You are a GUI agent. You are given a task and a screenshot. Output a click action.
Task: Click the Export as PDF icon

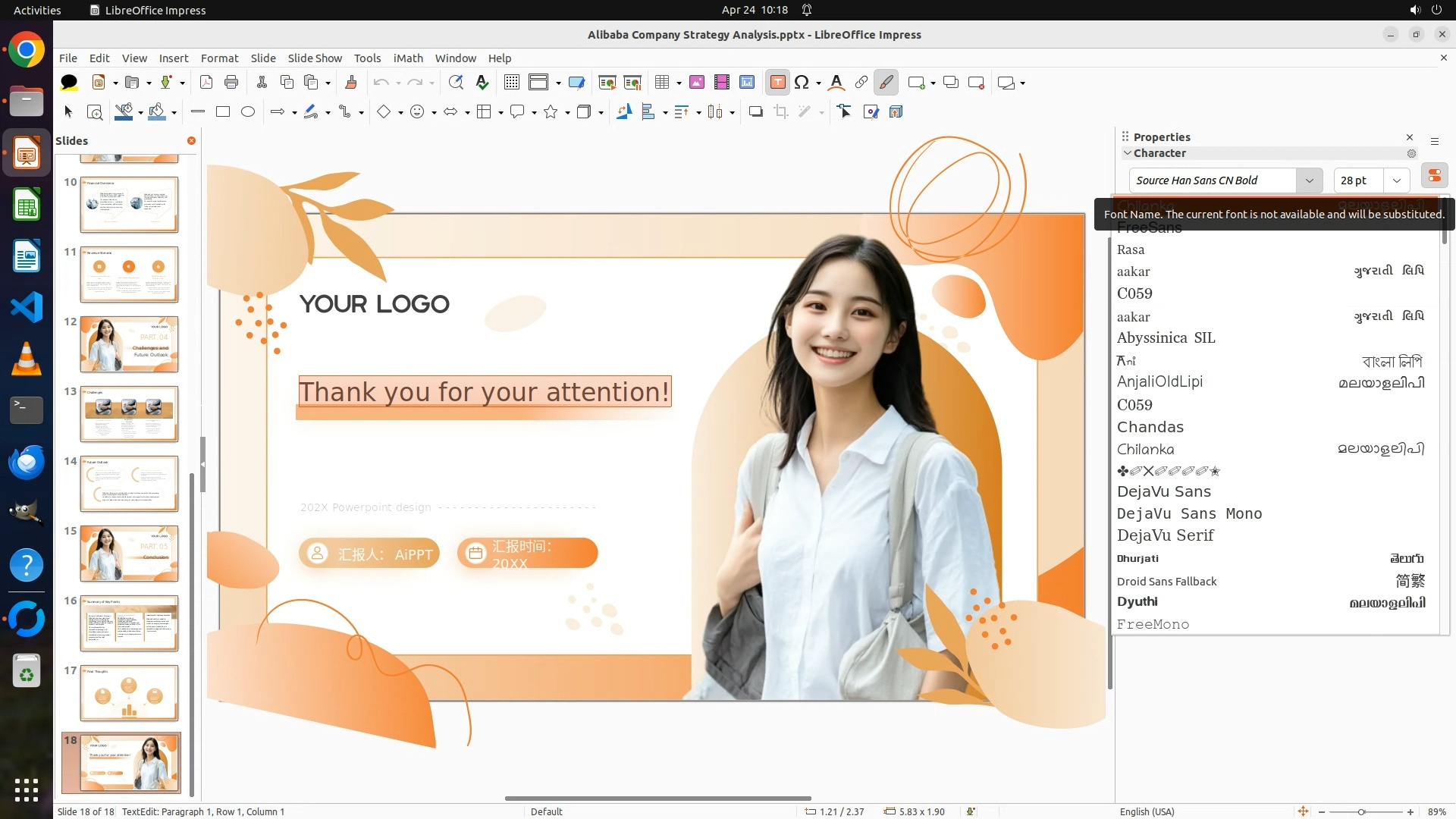pos(206,83)
